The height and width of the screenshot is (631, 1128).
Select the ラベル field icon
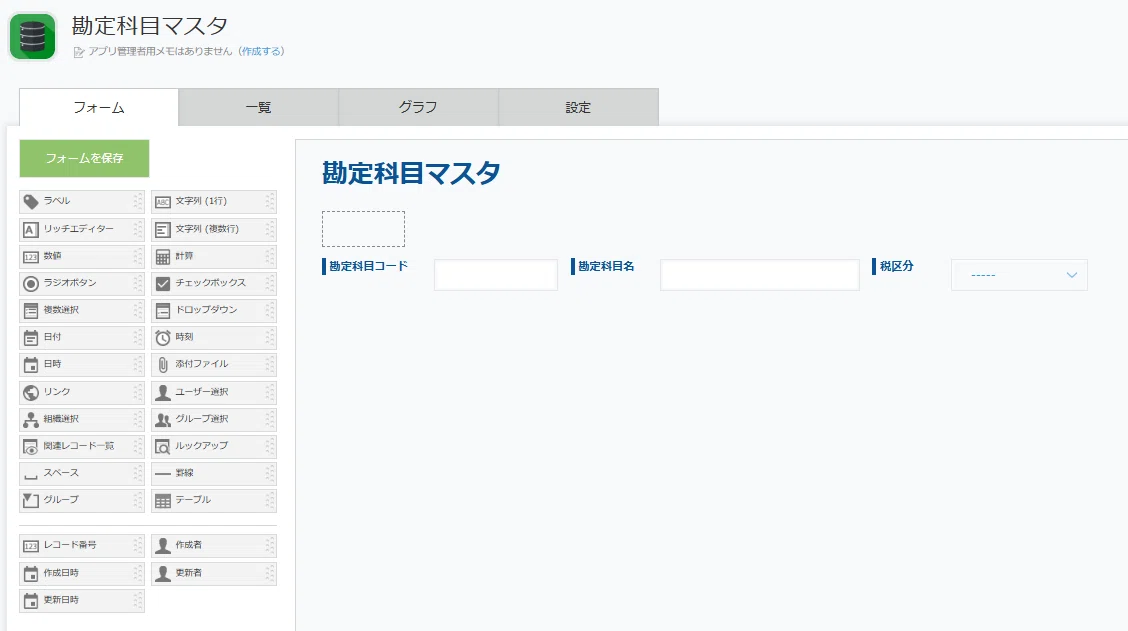tap(30, 201)
